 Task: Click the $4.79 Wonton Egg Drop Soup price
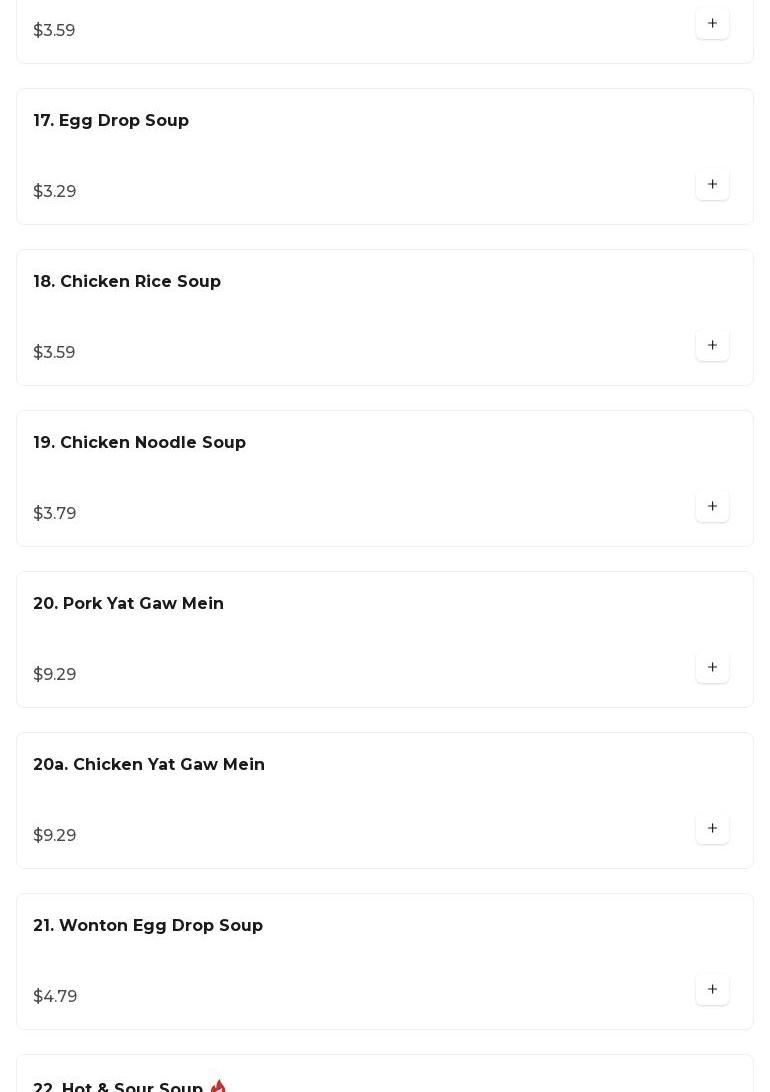tap(55, 997)
